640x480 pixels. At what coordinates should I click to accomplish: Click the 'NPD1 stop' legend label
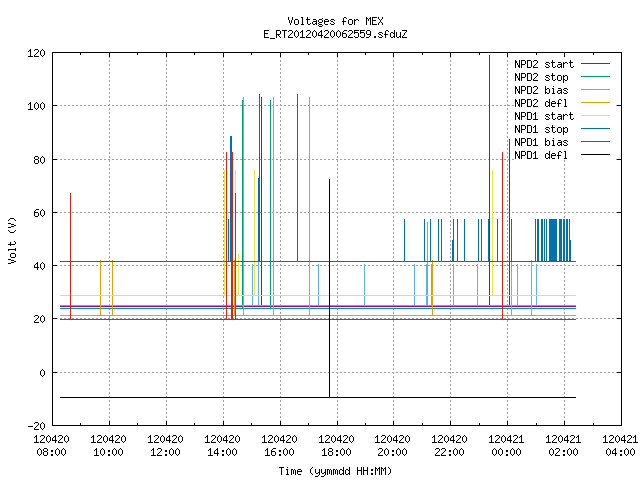pos(541,129)
